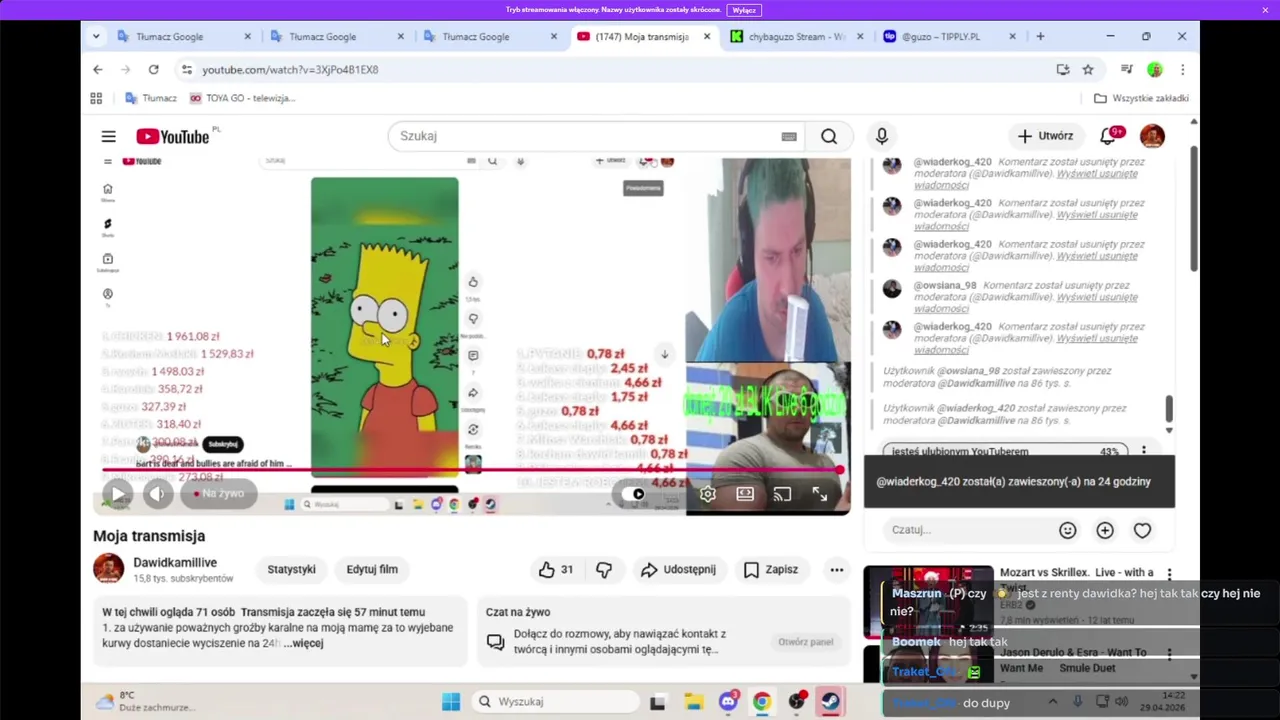Save the video with Zapisz

771,569
